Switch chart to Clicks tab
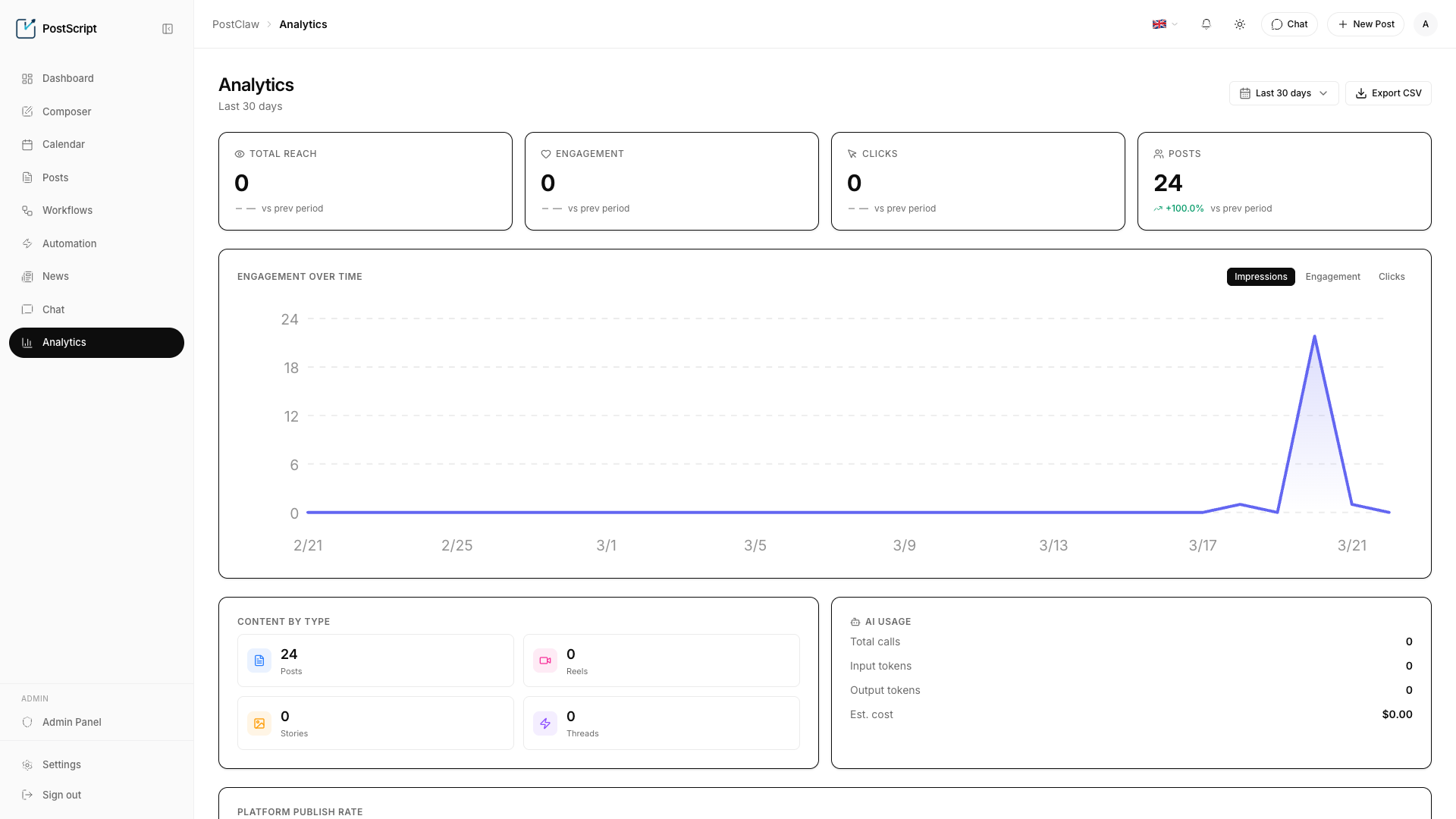 tap(1392, 277)
